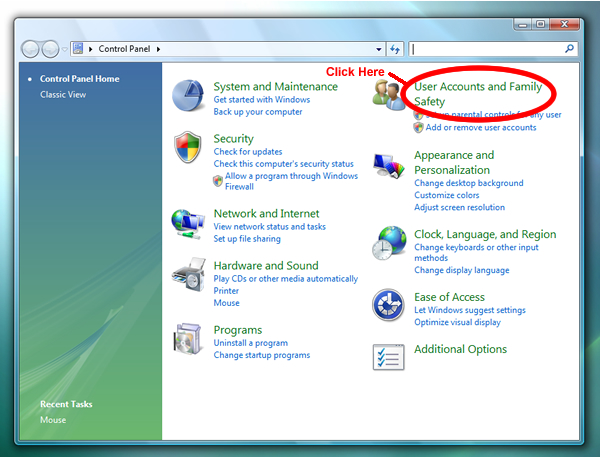Open the Appearance and Personalization monitor icon
Image resolution: width=600 pixels, height=457 pixels.
click(388, 165)
